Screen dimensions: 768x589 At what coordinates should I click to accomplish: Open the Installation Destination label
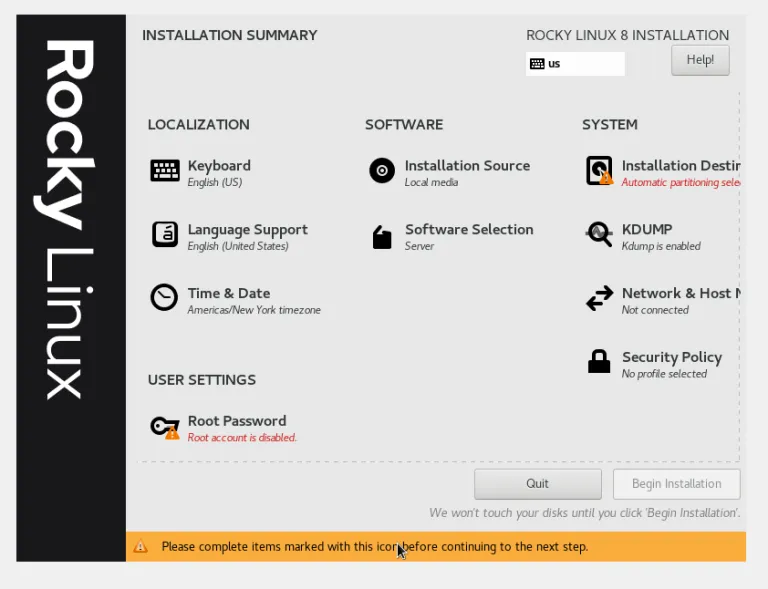click(681, 165)
